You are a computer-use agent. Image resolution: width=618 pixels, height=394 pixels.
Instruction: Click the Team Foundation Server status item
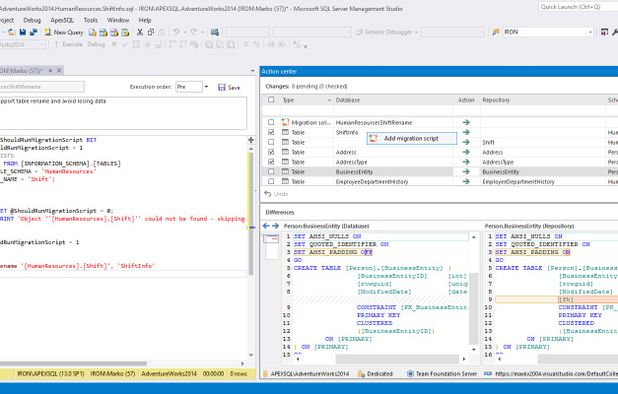click(x=442, y=374)
